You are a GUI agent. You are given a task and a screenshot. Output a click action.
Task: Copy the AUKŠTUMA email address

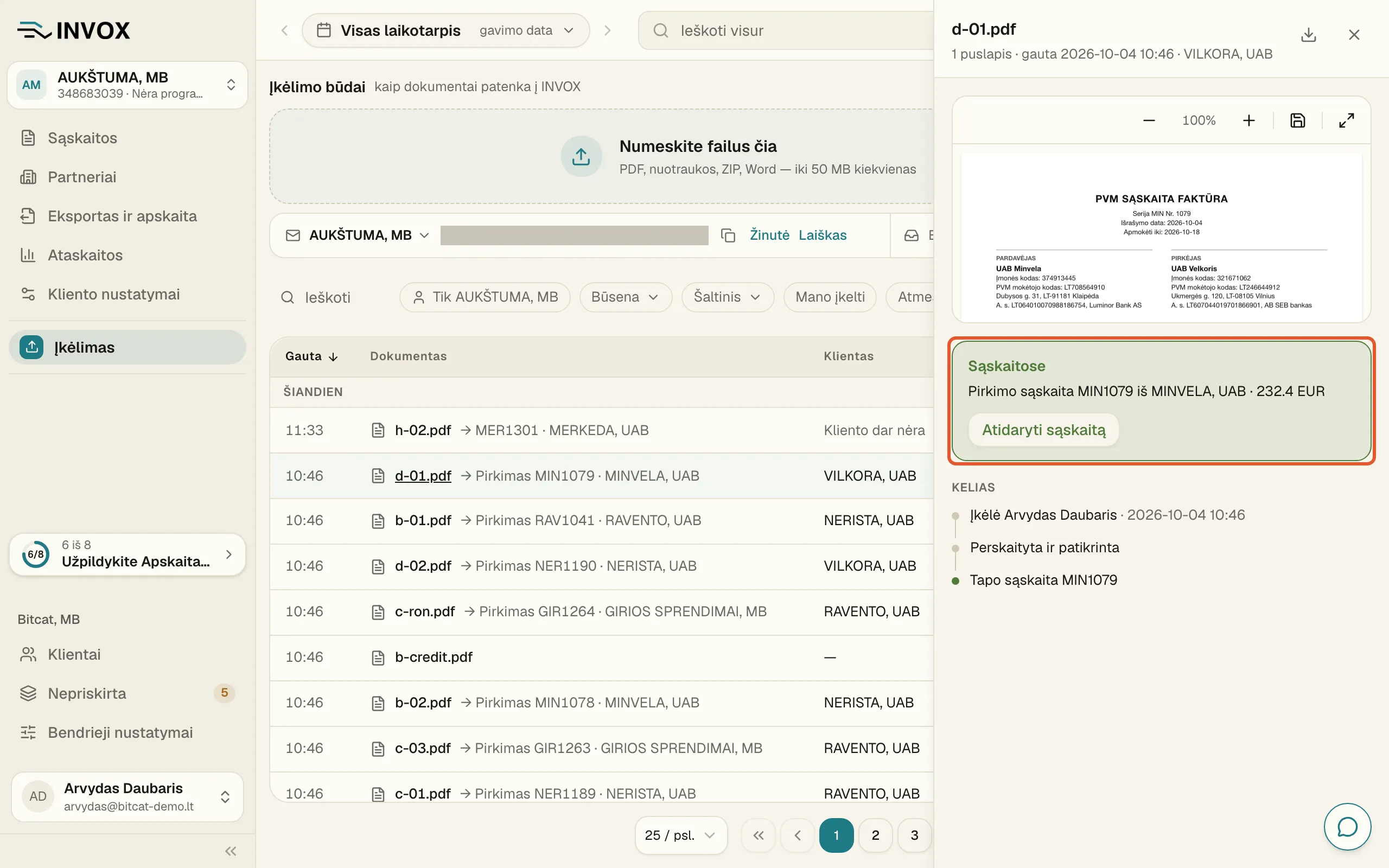(728, 235)
